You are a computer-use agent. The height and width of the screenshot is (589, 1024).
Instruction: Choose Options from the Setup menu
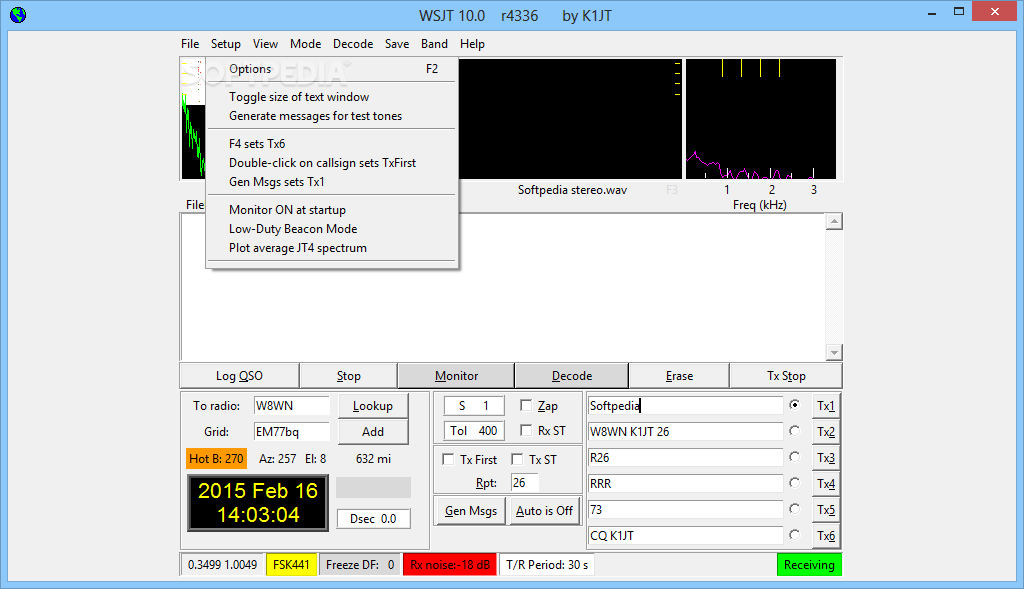coord(332,69)
